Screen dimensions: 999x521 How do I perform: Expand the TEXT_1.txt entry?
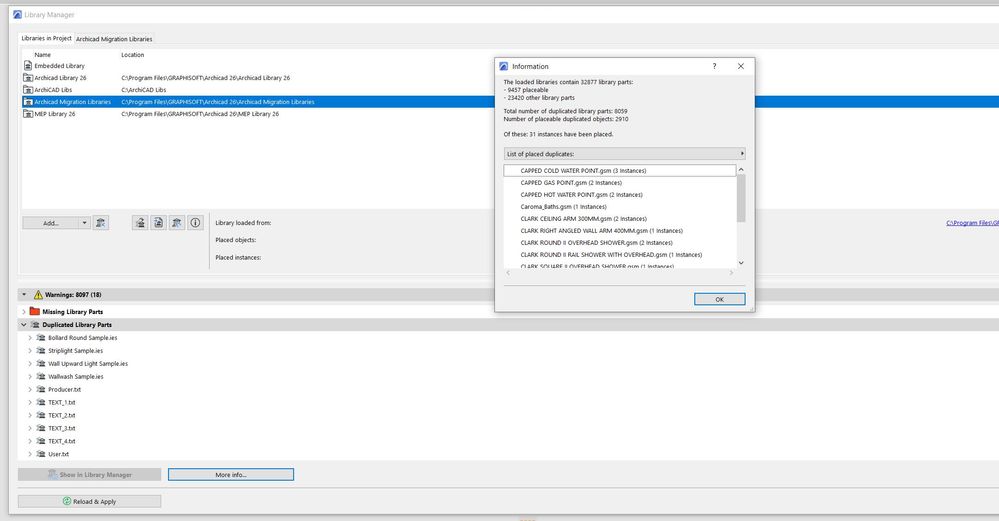point(30,403)
